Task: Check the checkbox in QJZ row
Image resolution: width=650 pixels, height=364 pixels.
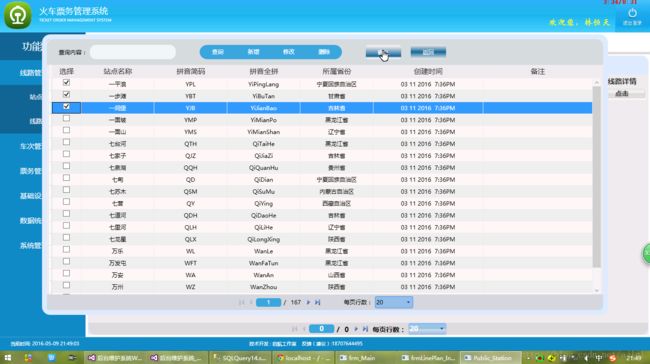Action: tap(66, 154)
